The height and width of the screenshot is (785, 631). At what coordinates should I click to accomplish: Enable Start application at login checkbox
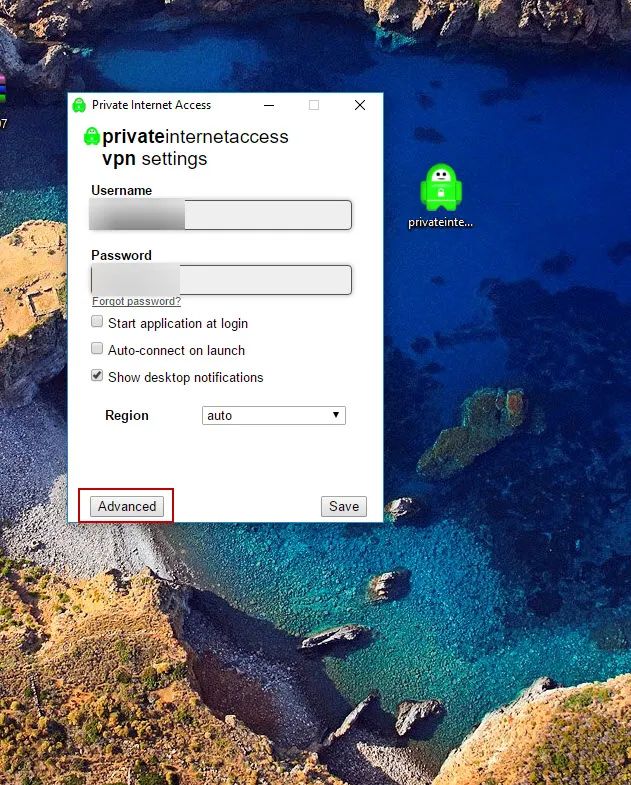point(97,321)
